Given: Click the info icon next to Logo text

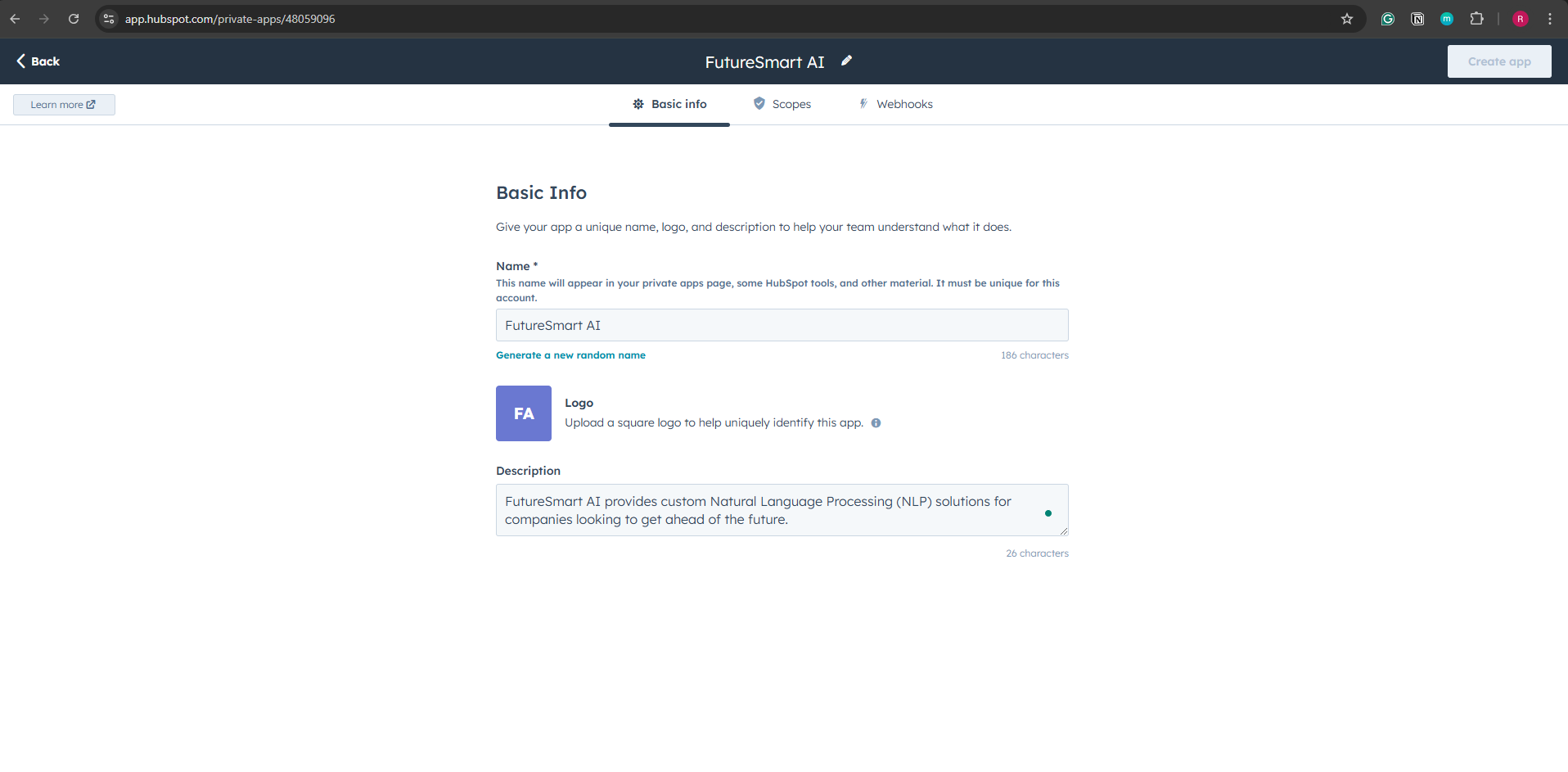Looking at the screenshot, I should 876,423.
